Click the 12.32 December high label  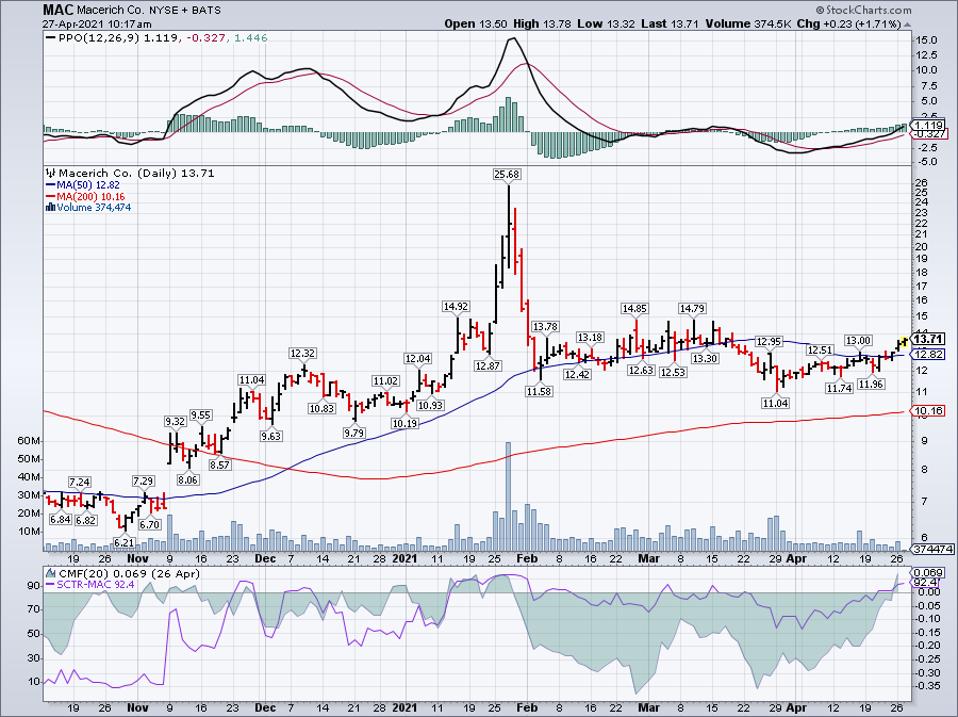302,354
